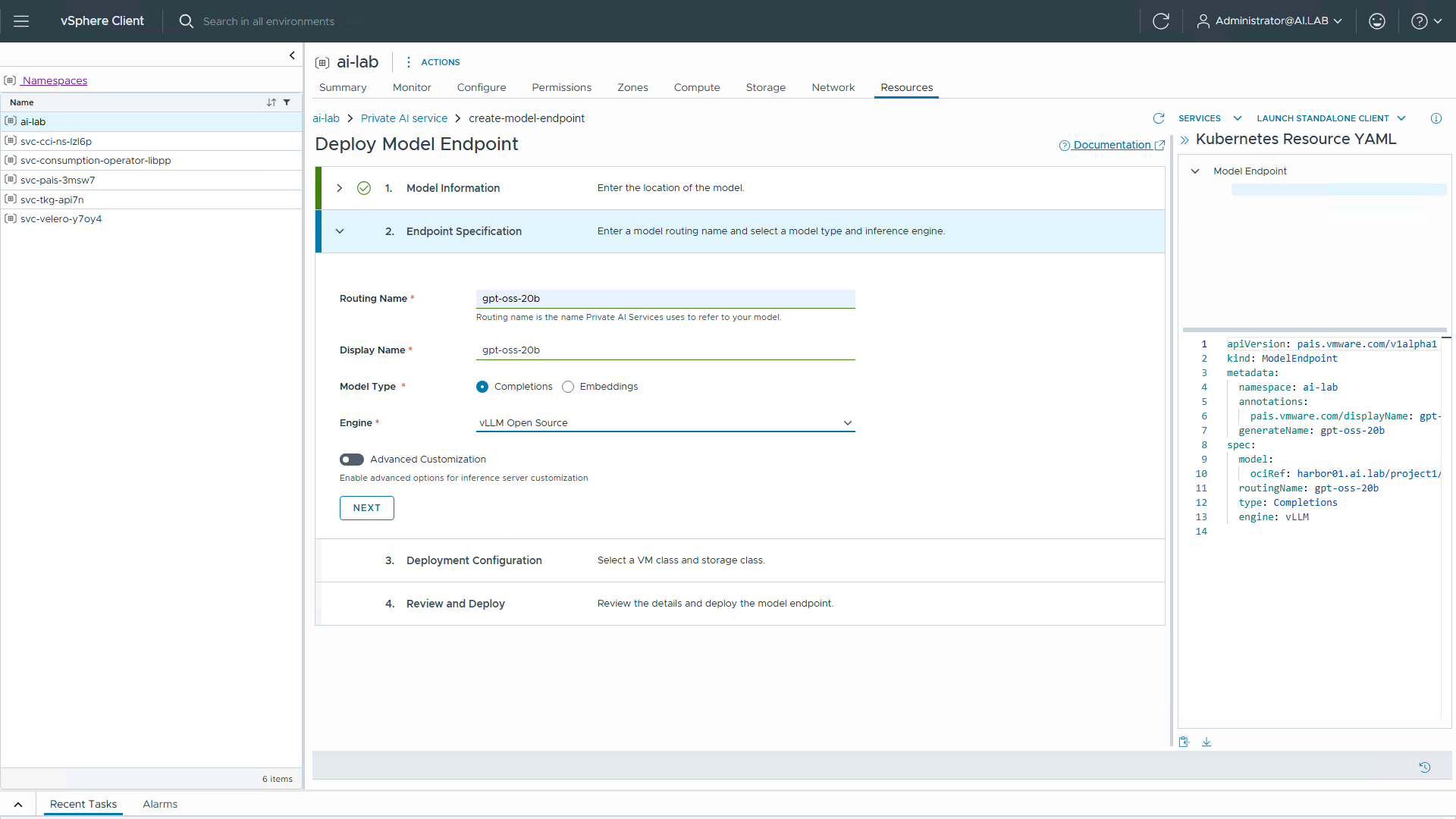Select the ai-lab namespace row
Screen dimensions: 1456x819
[152, 121]
